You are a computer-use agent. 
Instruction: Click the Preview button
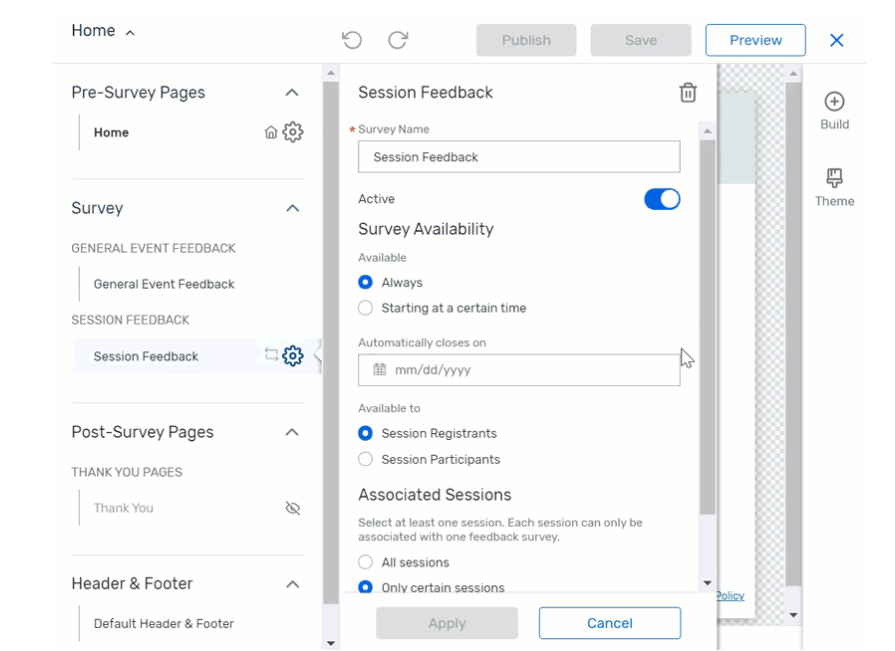(755, 40)
